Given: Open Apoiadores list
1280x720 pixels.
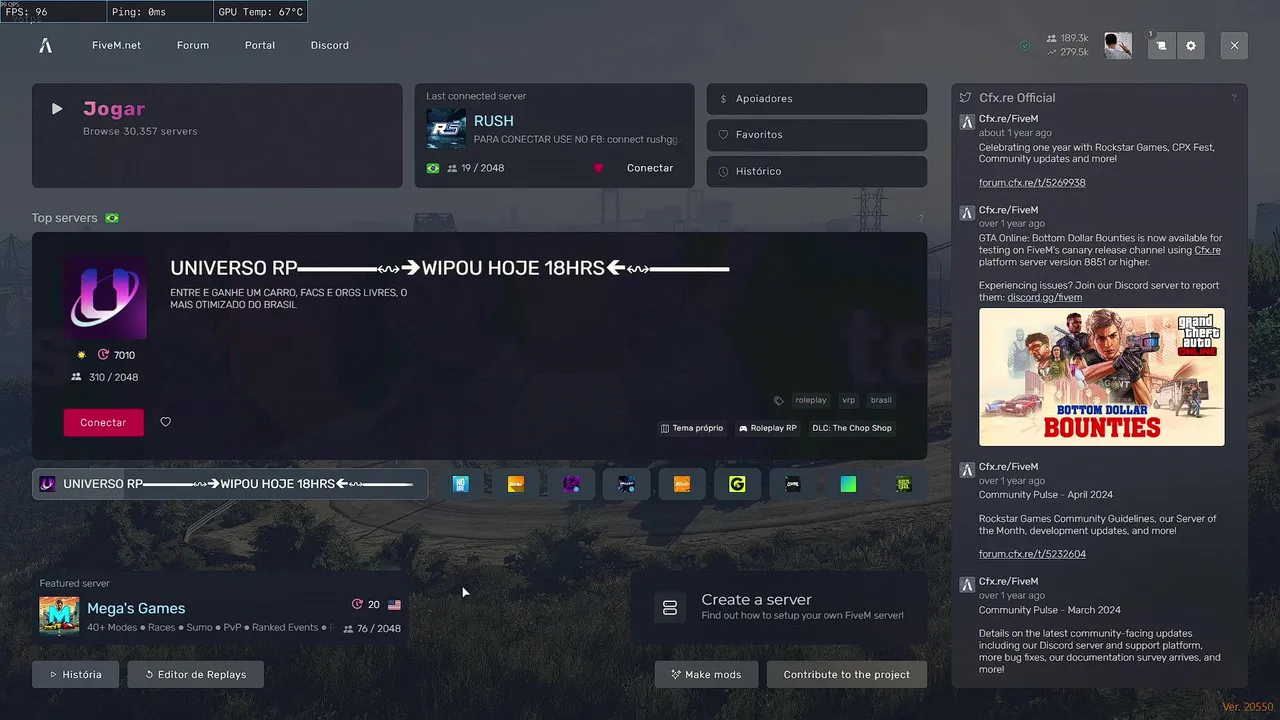Looking at the screenshot, I should pyautogui.click(x=817, y=99).
